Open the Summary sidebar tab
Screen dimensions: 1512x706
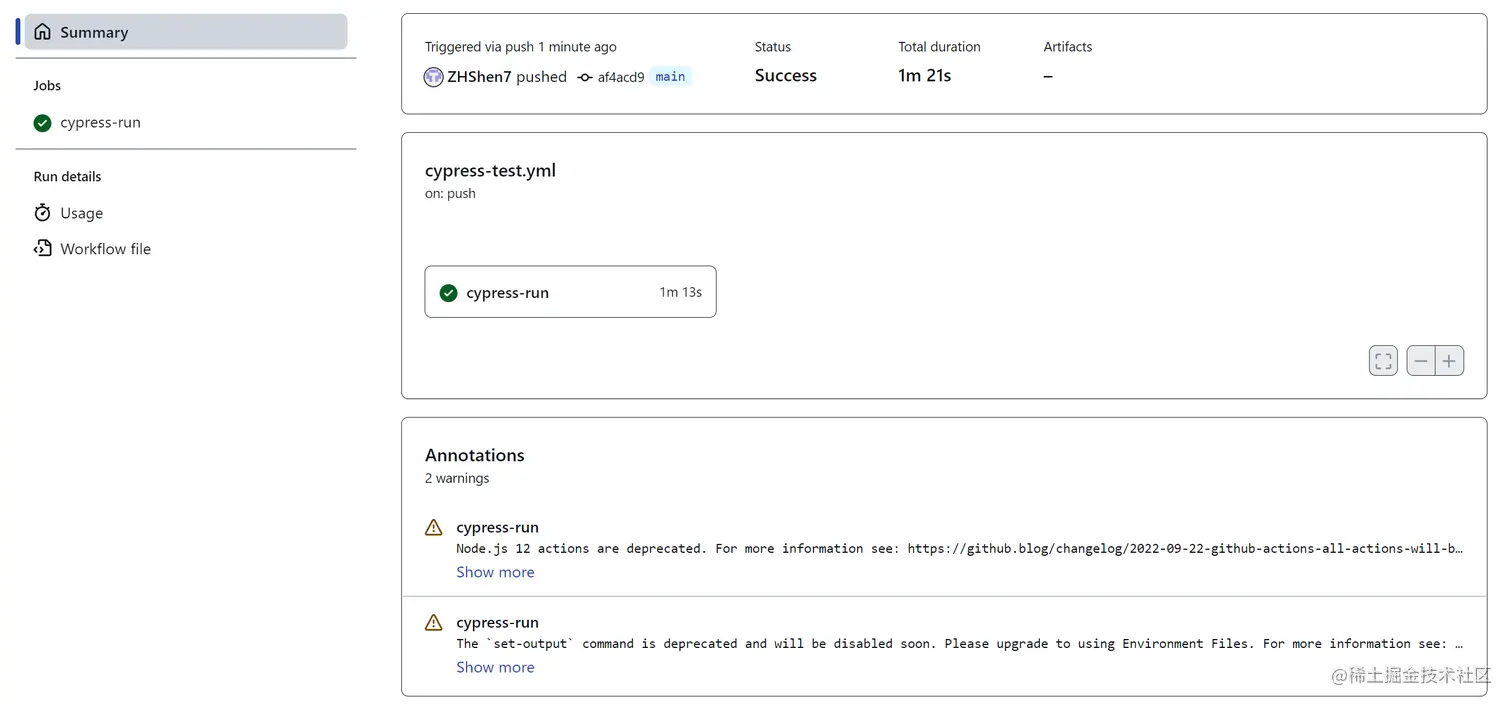click(x=185, y=32)
